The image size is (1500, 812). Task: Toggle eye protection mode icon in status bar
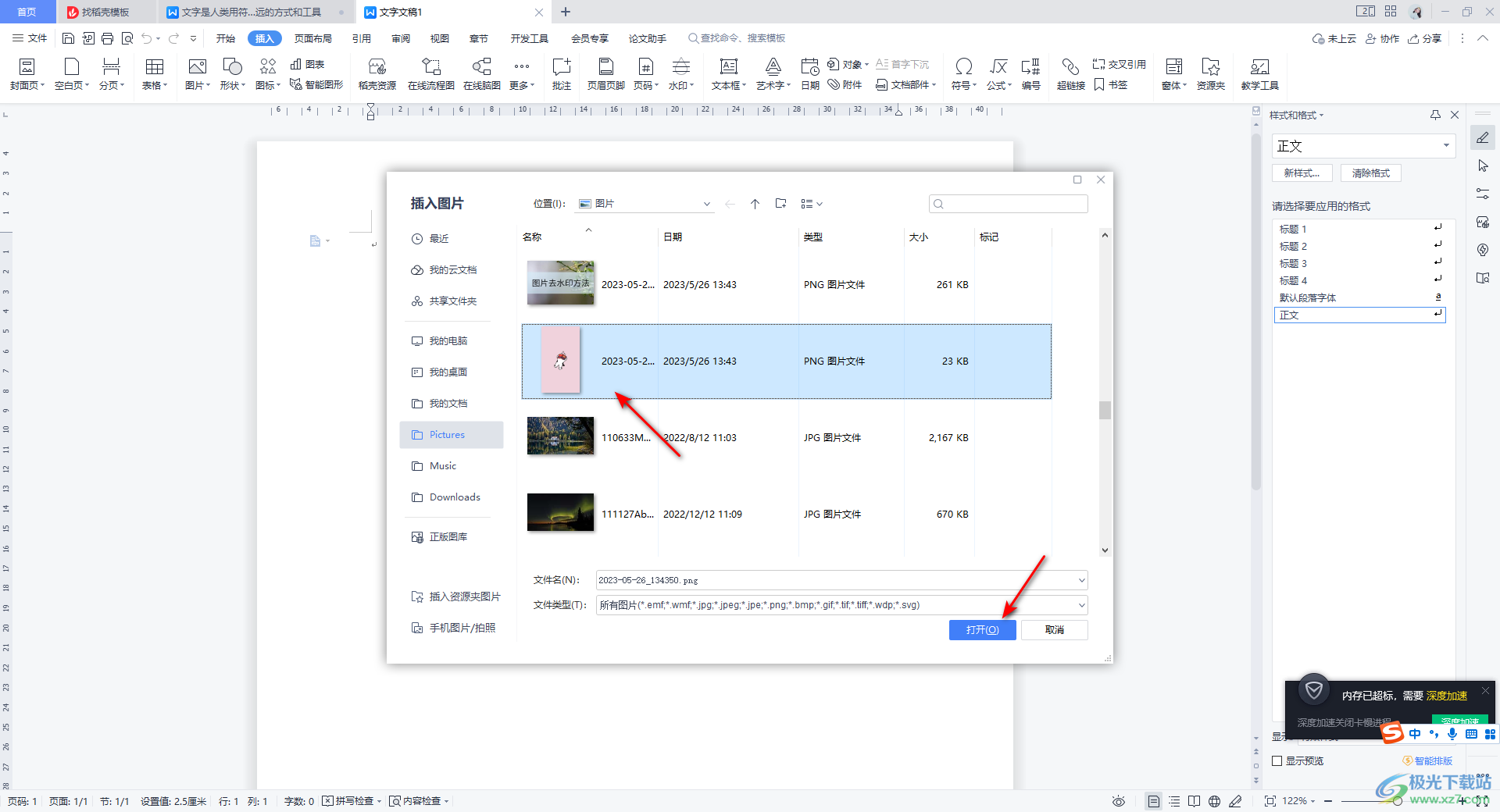[1119, 801]
